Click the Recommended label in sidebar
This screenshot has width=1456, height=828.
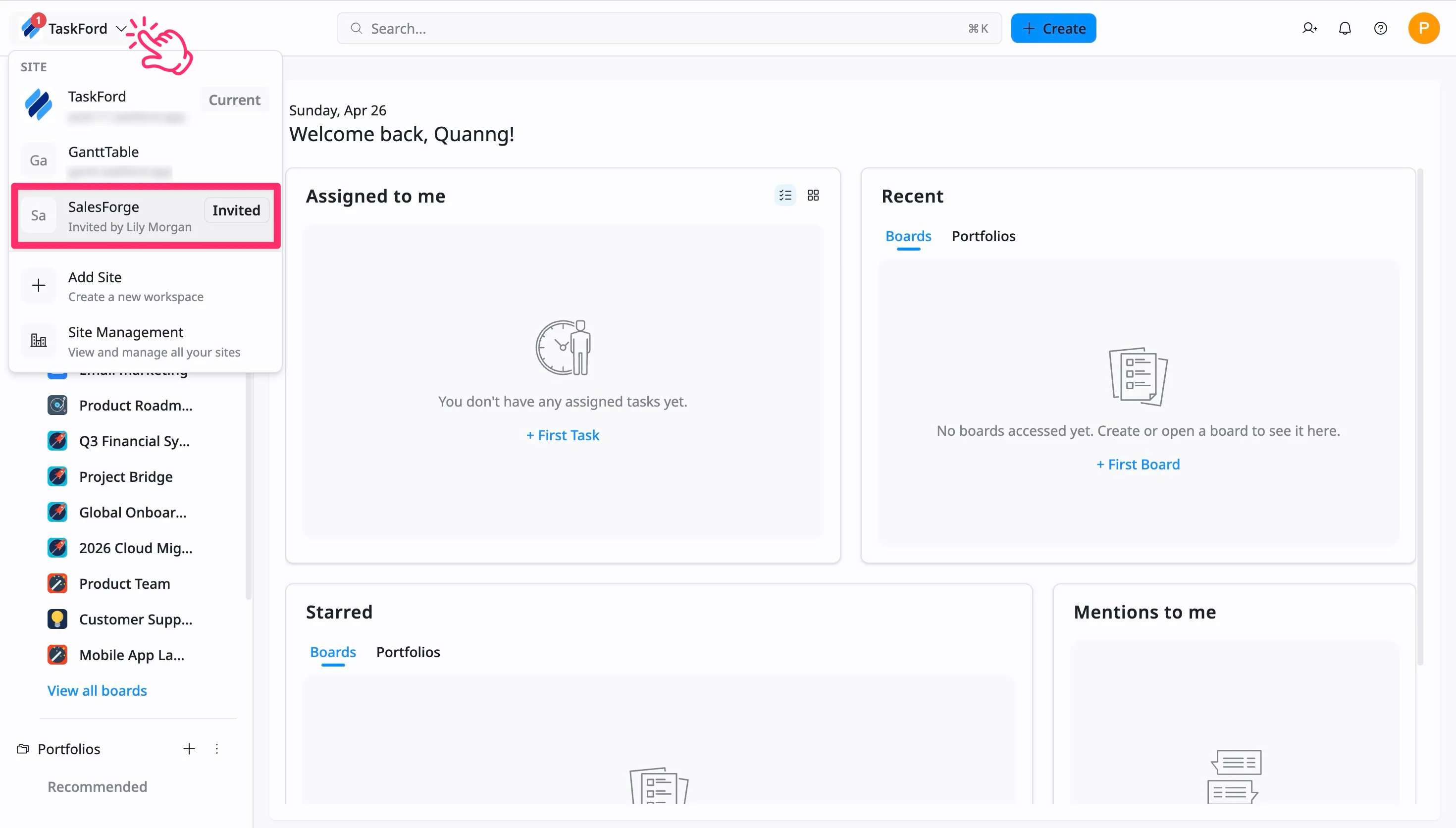coord(97,787)
